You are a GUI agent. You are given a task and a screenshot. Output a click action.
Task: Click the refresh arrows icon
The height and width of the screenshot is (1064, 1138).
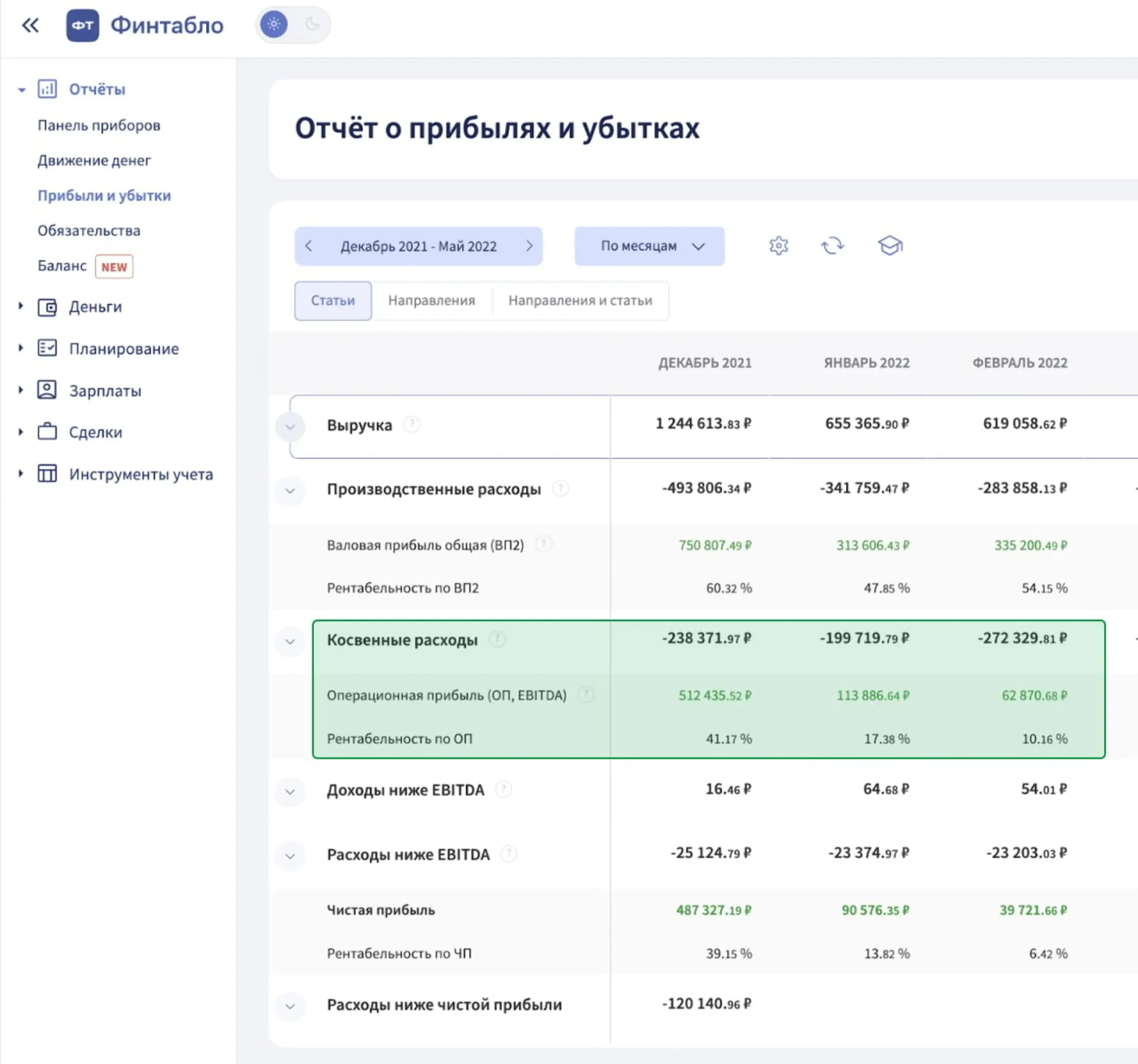832,246
